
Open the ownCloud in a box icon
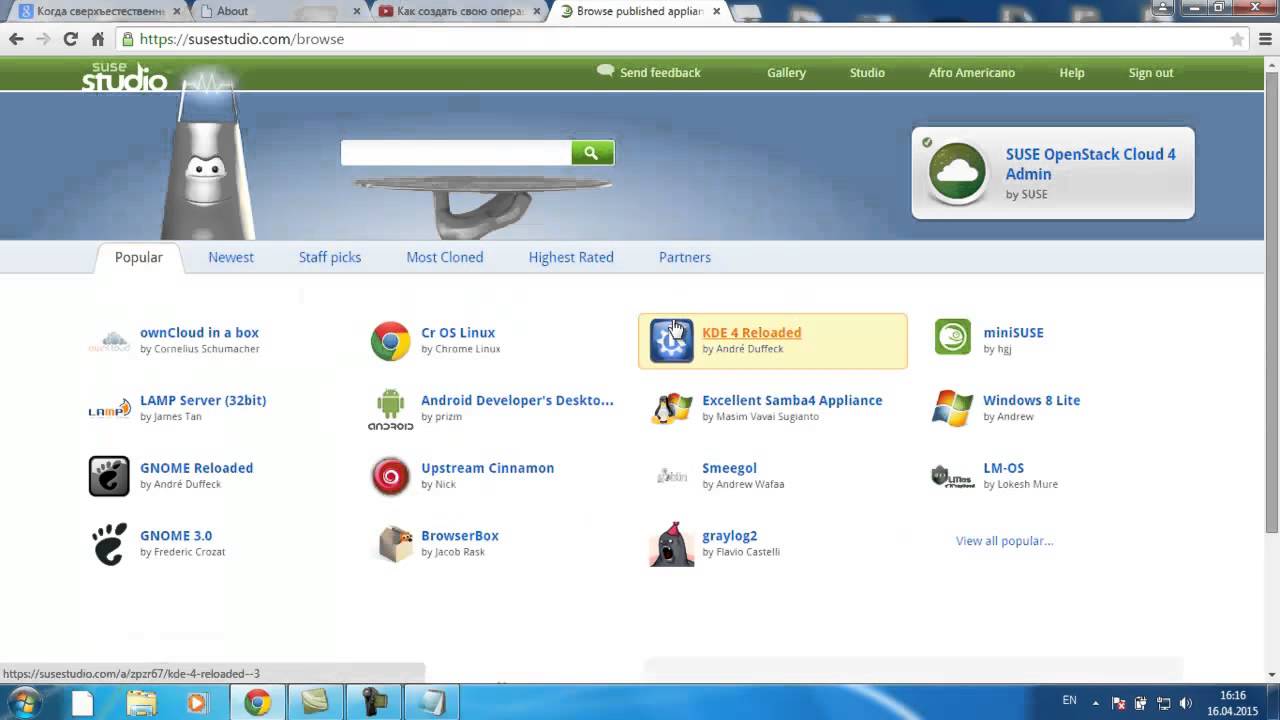tap(109, 341)
